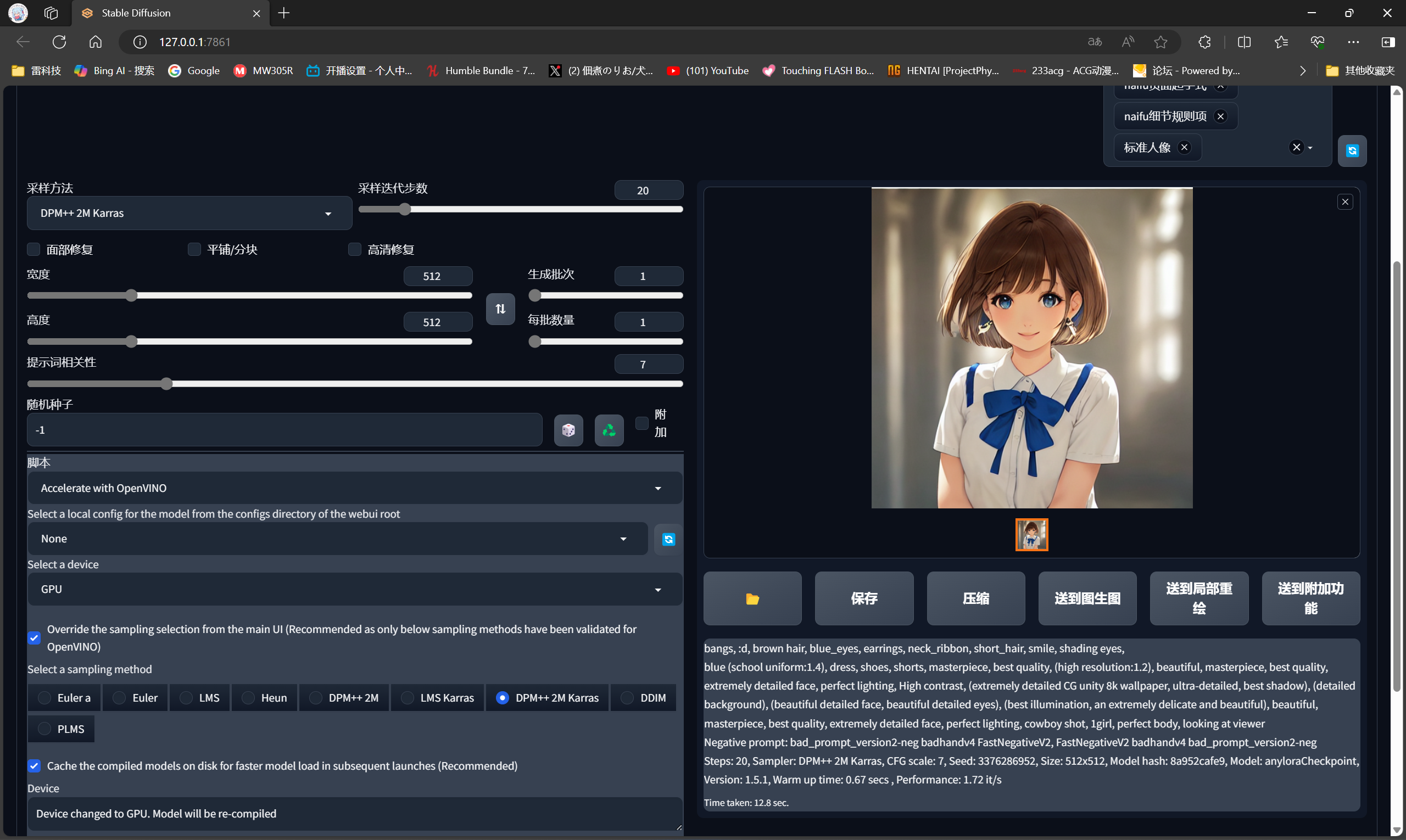The width and height of the screenshot is (1406, 840).
Task: Click the Stable Diffusion browser tab
Action: pyautogui.click(x=136, y=13)
